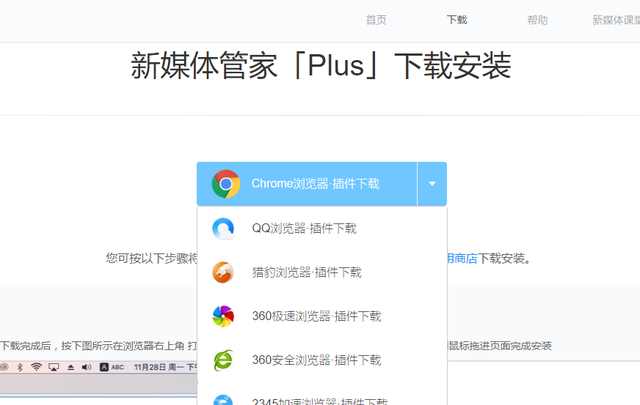640x405 pixels.
Task: Click the Bluetooth icon in embedded menu bar
Action: (20, 367)
